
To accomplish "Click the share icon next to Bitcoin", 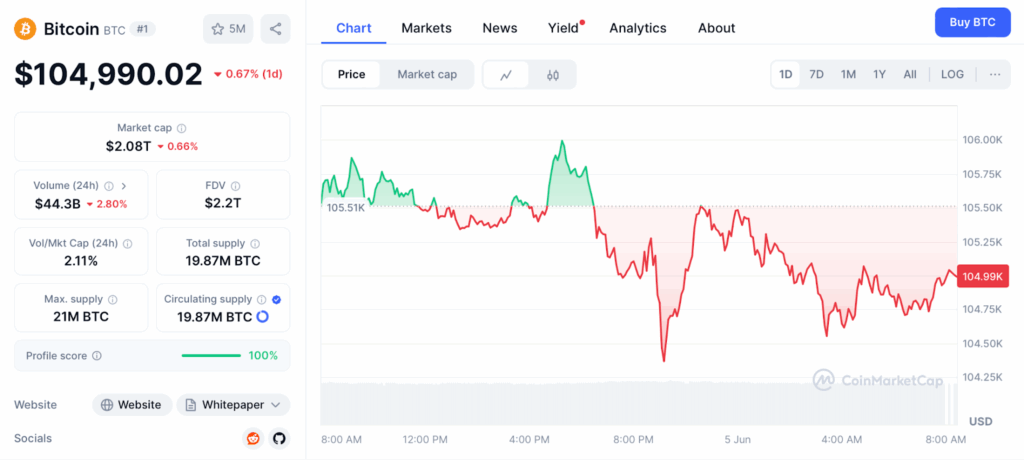I will [275, 29].
